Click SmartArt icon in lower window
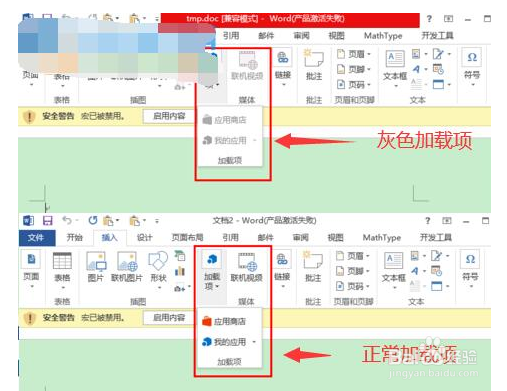Viewport: 507px width, 391px height. click(180, 256)
